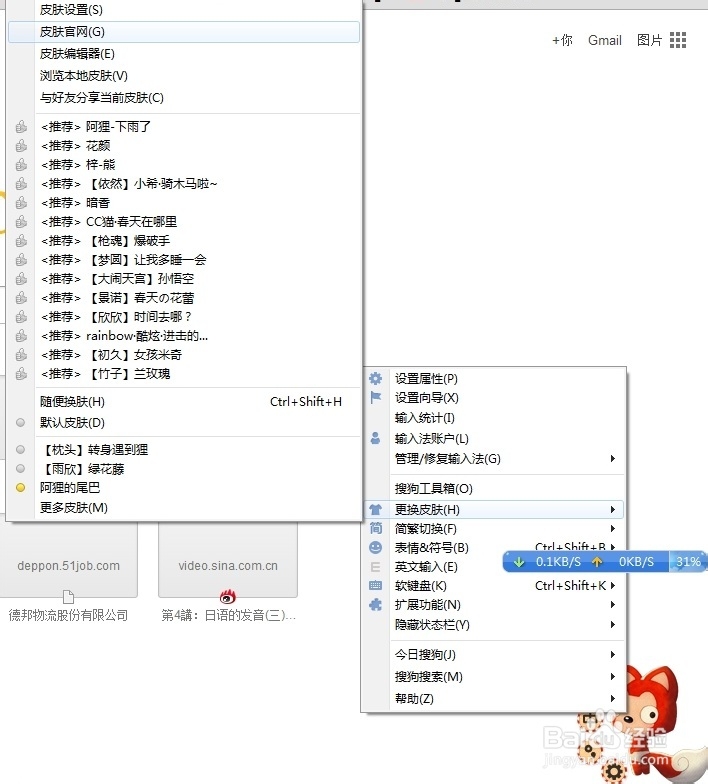Click the gear icon beside 设置属性(P)

click(376, 378)
